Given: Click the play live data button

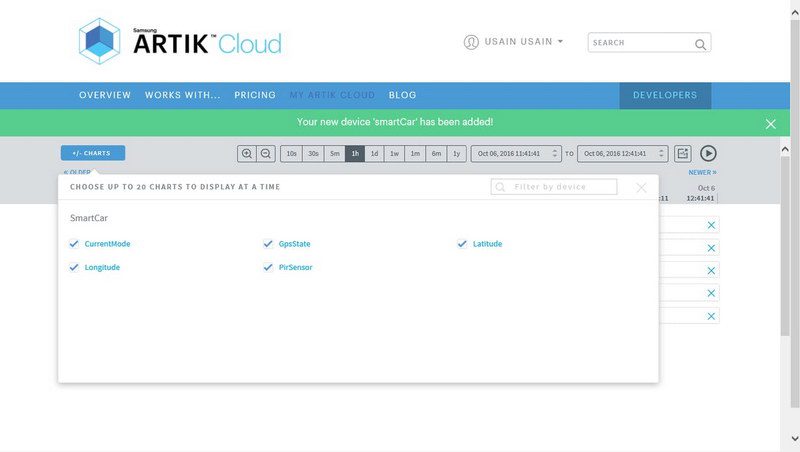Looking at the screenshot, I should (x=708, y=153).
